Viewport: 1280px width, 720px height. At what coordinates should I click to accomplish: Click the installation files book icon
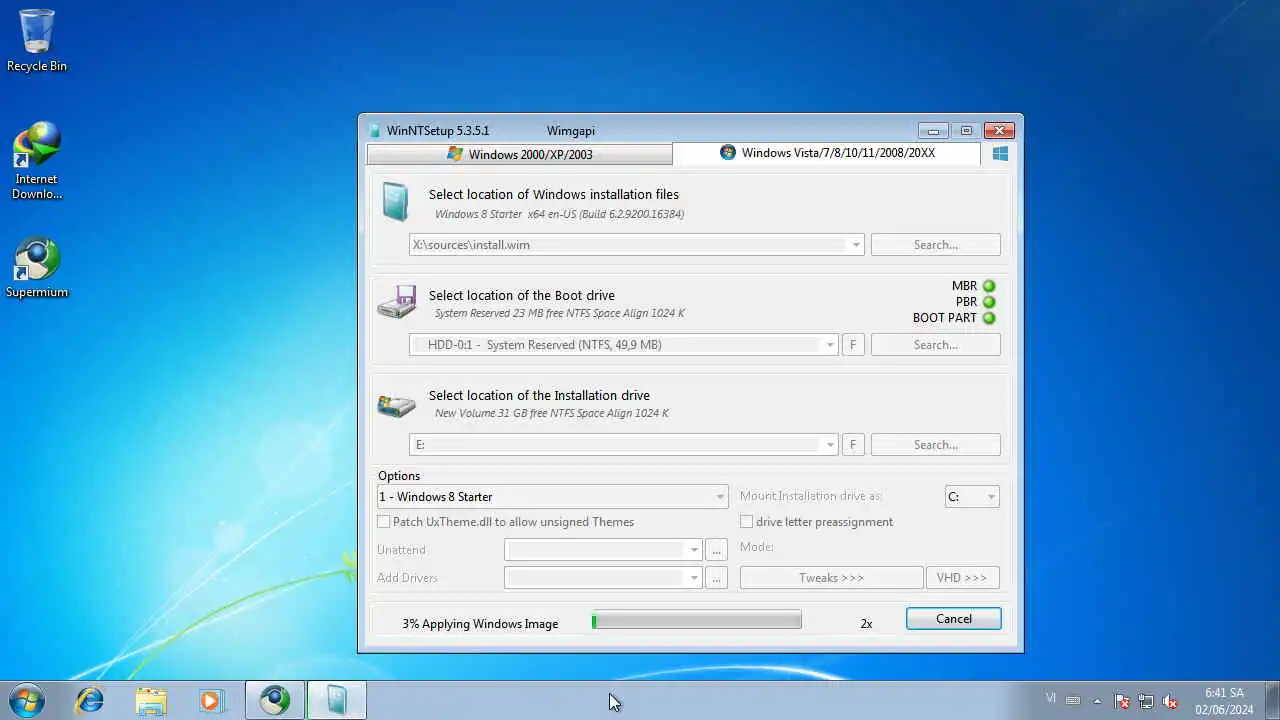coord(395,202)
